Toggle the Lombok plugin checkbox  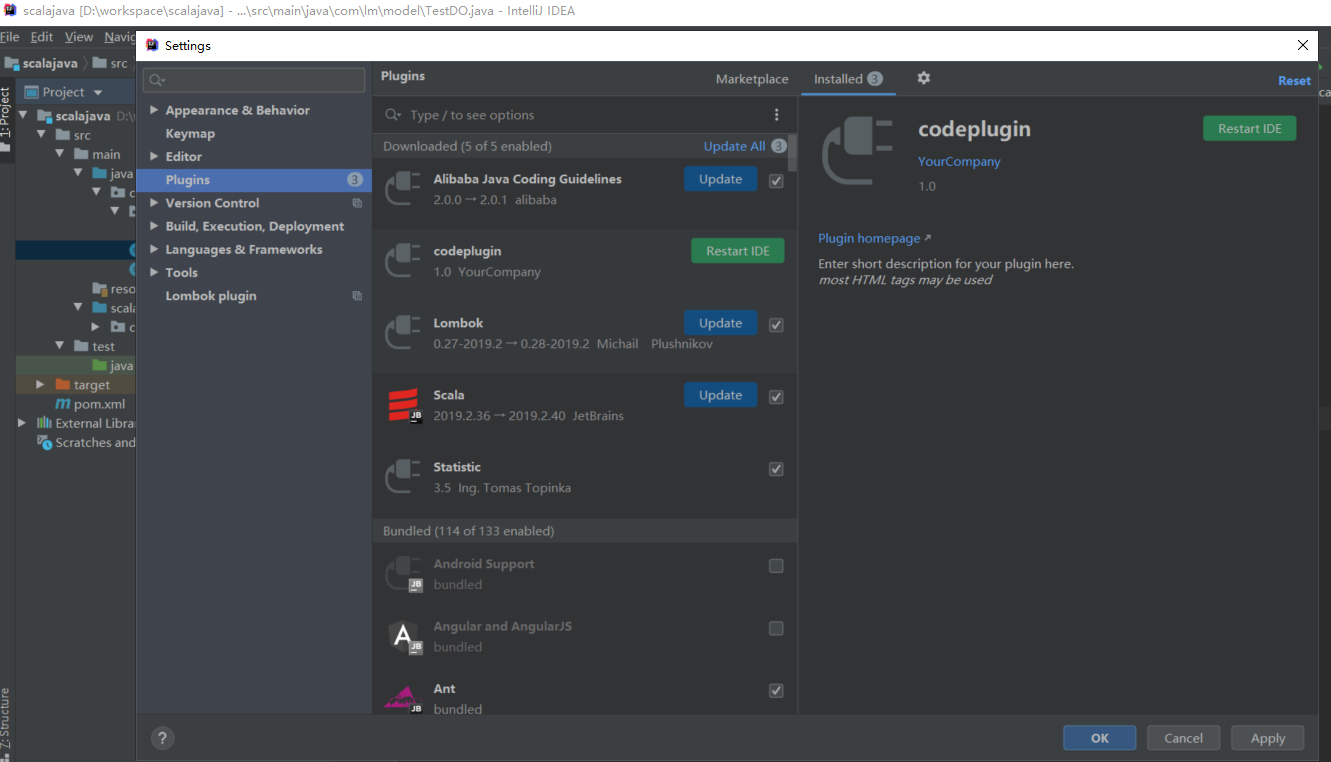click(776, 325)
